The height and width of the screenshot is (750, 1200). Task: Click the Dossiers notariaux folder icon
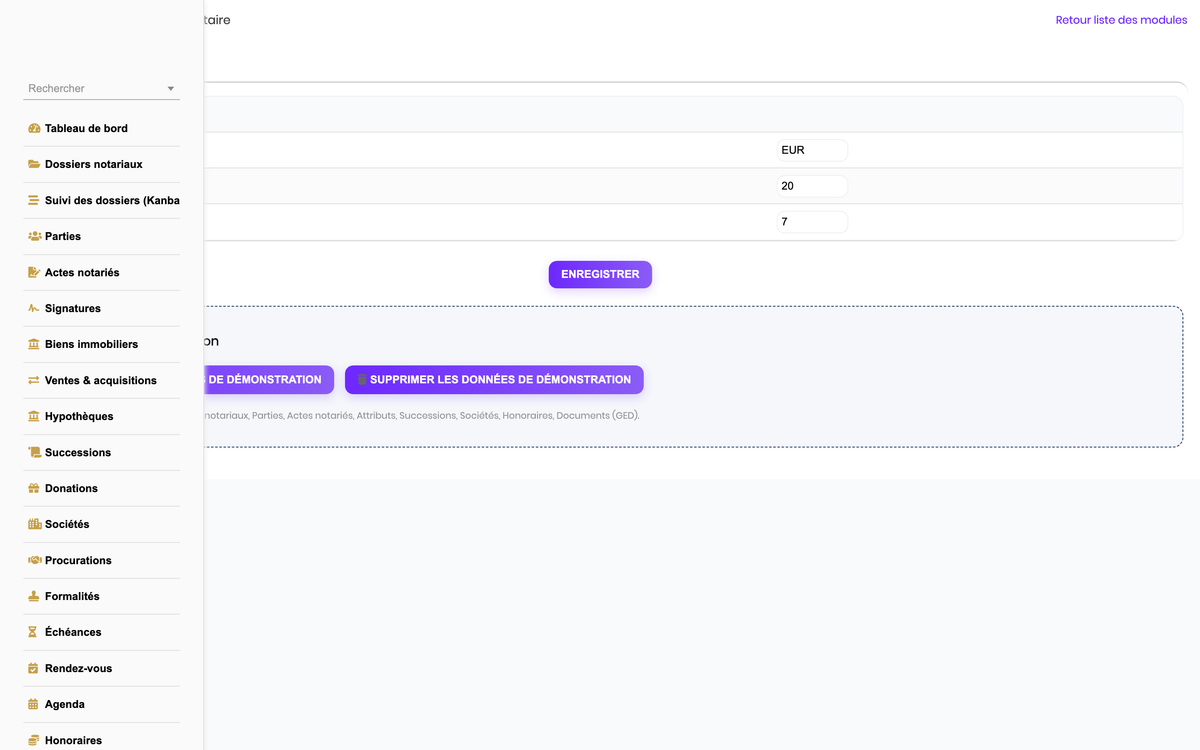34,164
